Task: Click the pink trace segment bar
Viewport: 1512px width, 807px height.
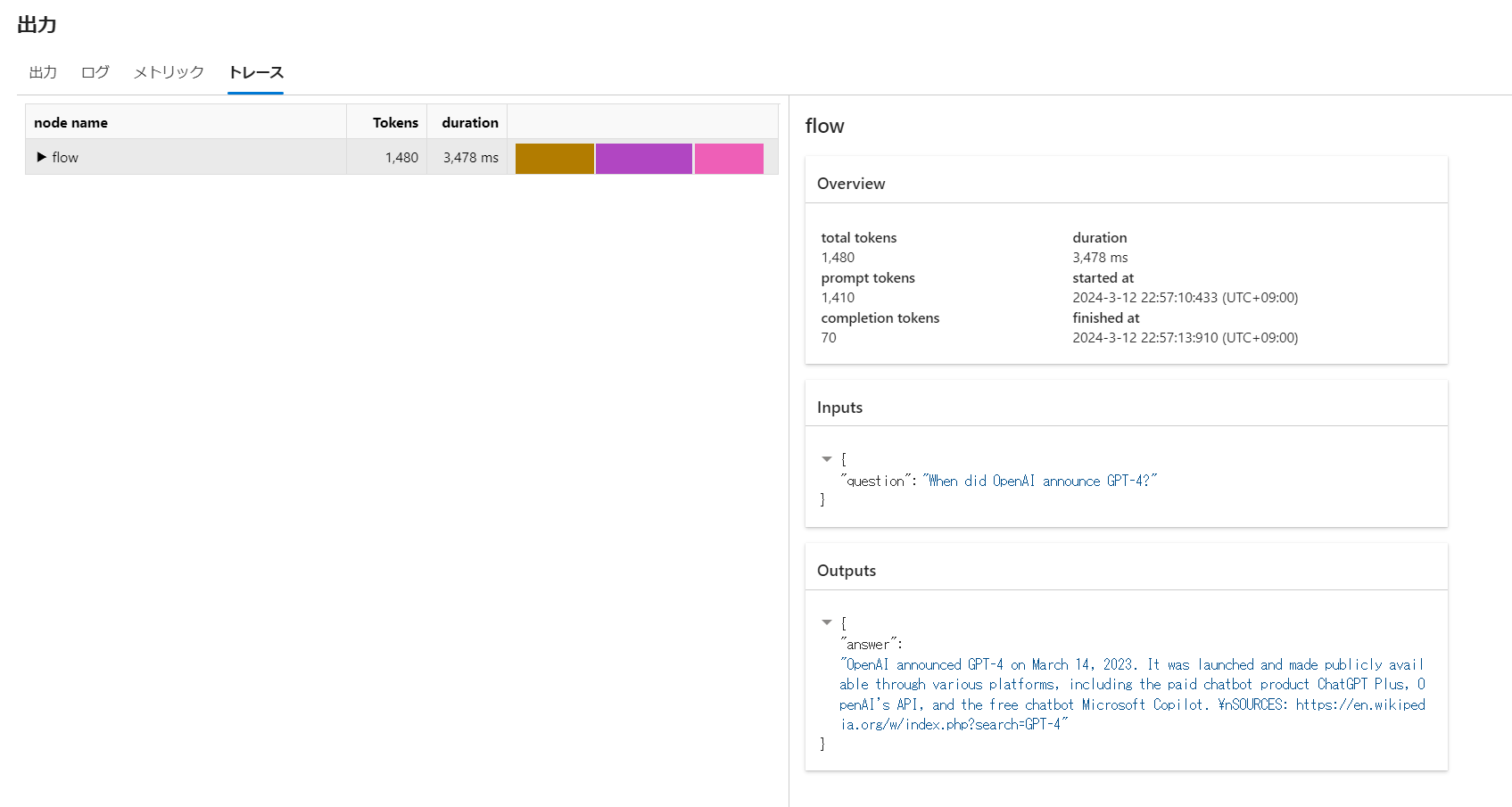Action: pos(729,158)
